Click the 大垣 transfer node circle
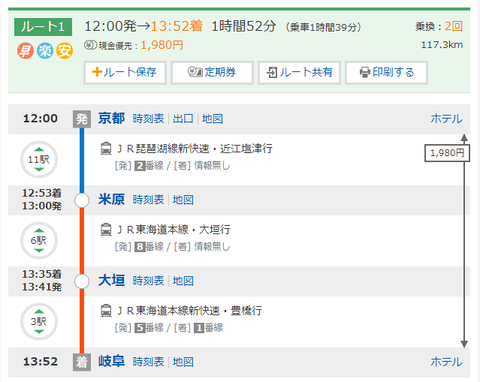This screenshot has height=382, width=480. (x=82, y=281)
